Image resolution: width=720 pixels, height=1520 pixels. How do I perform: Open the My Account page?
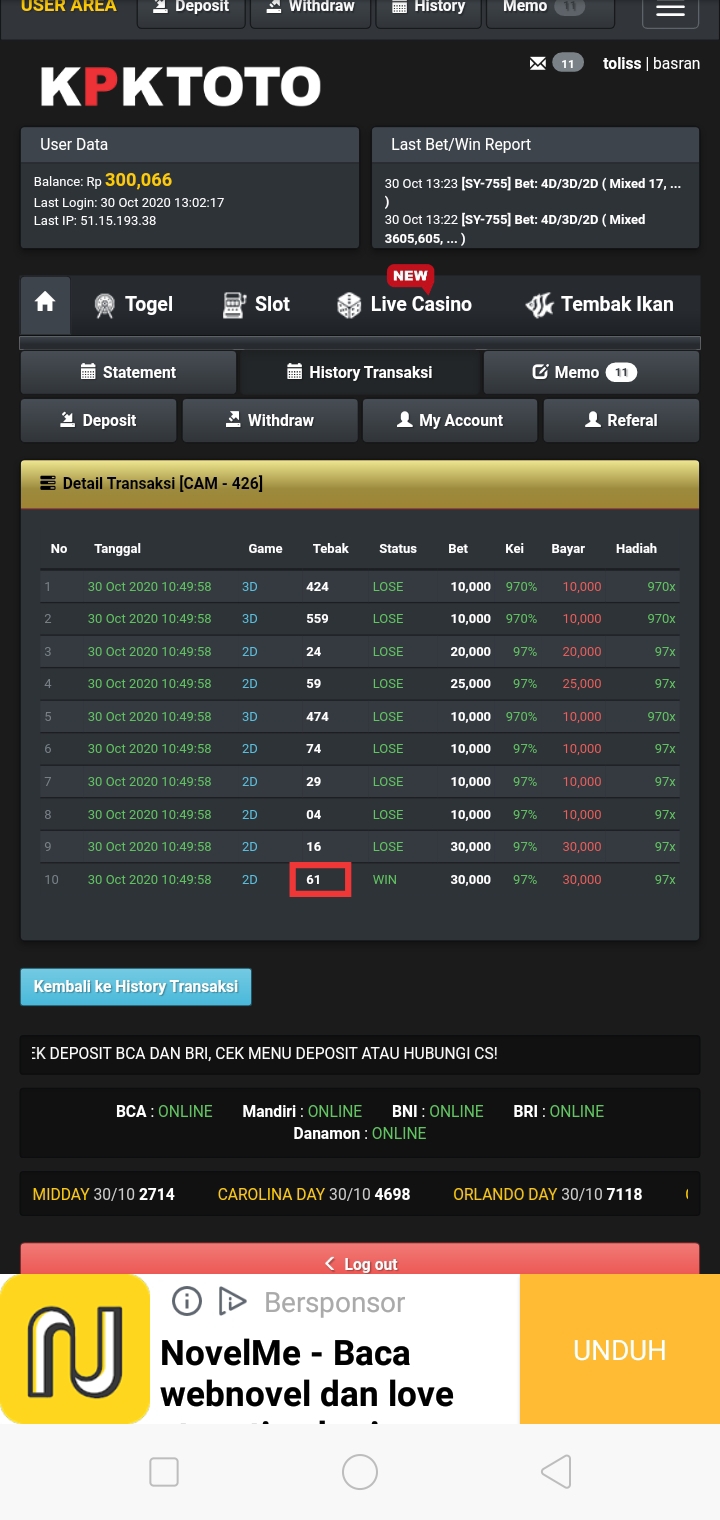450,420
